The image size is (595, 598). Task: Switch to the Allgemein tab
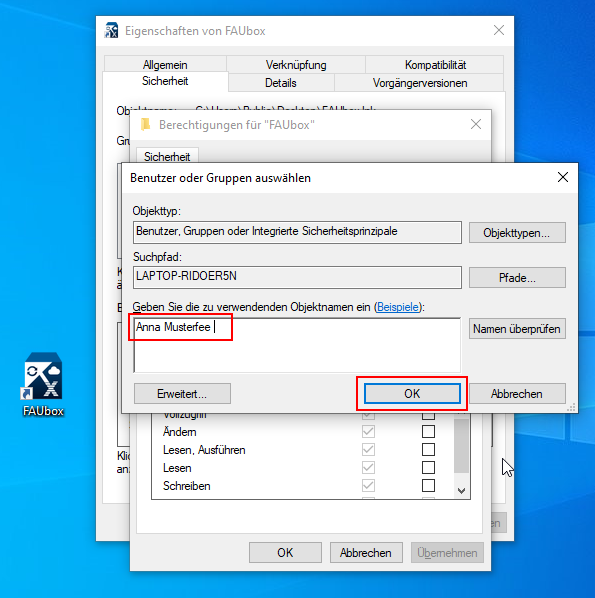[x=165, y=64]
